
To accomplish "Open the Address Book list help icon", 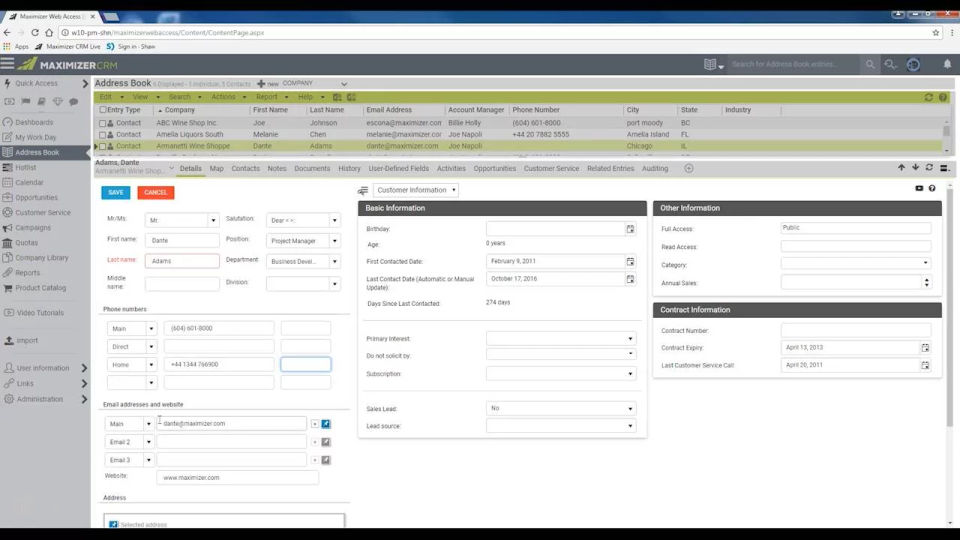I will pyautogui.click(x=943, y=97).
